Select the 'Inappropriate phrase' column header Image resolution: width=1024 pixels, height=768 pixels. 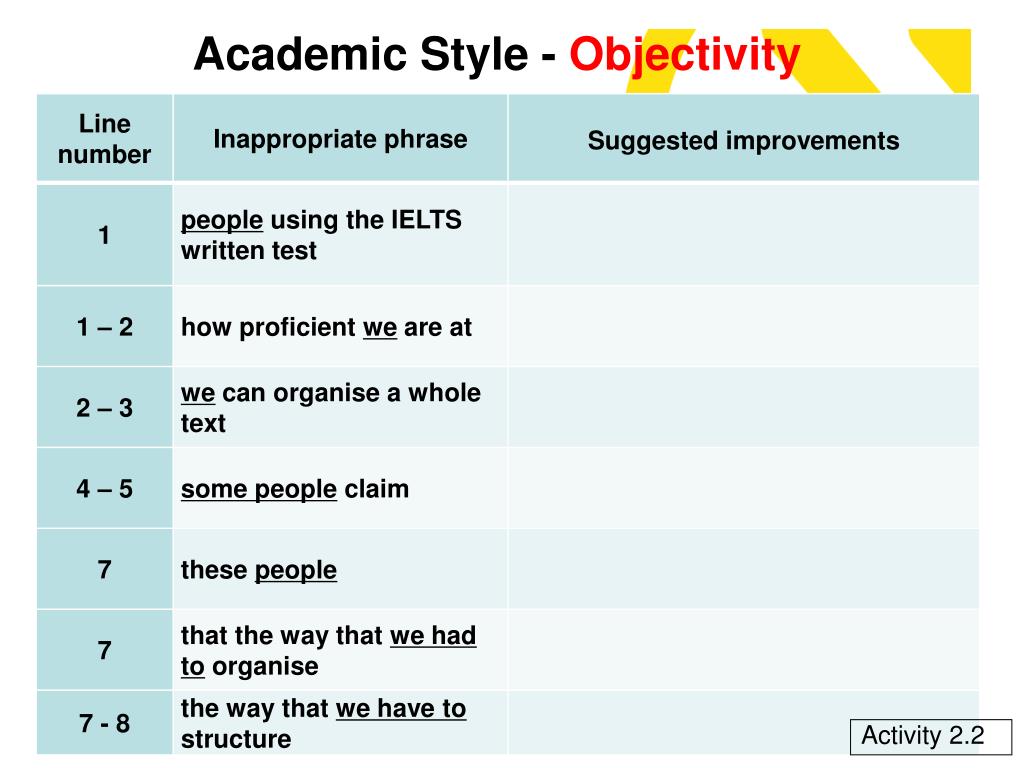tap(340, 138)
